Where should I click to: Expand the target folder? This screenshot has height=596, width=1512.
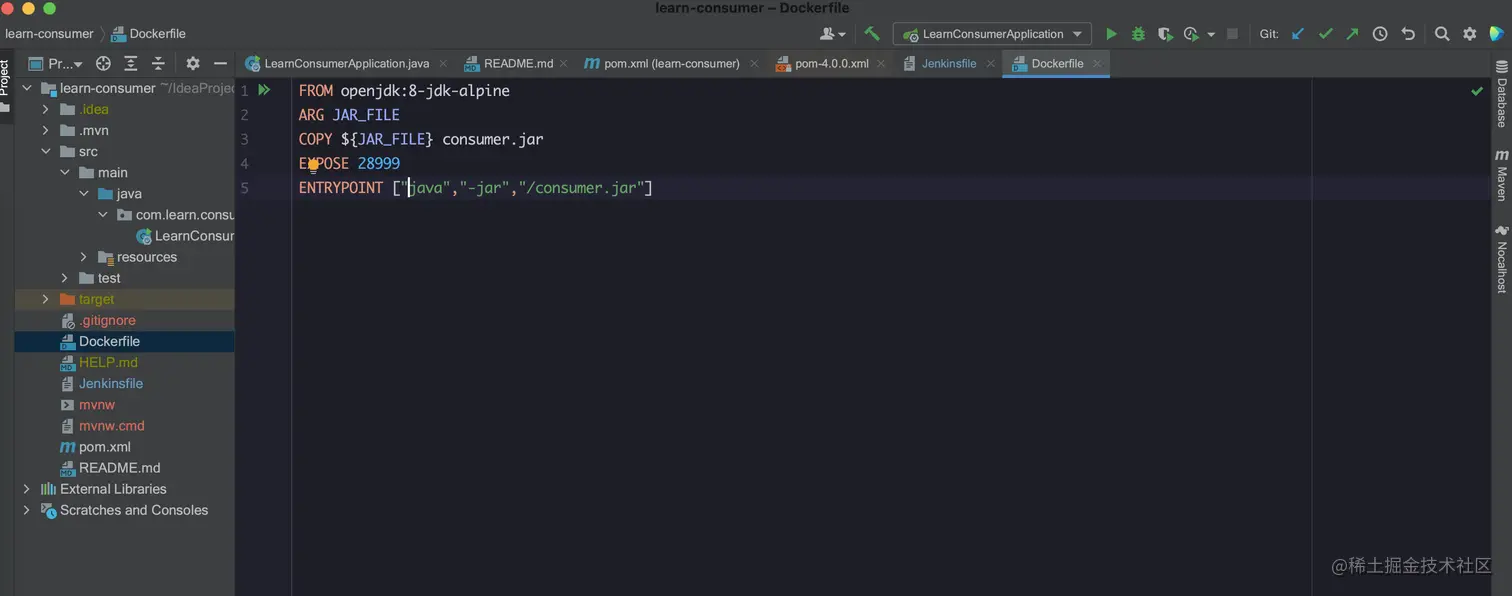(x=45, y=299)
